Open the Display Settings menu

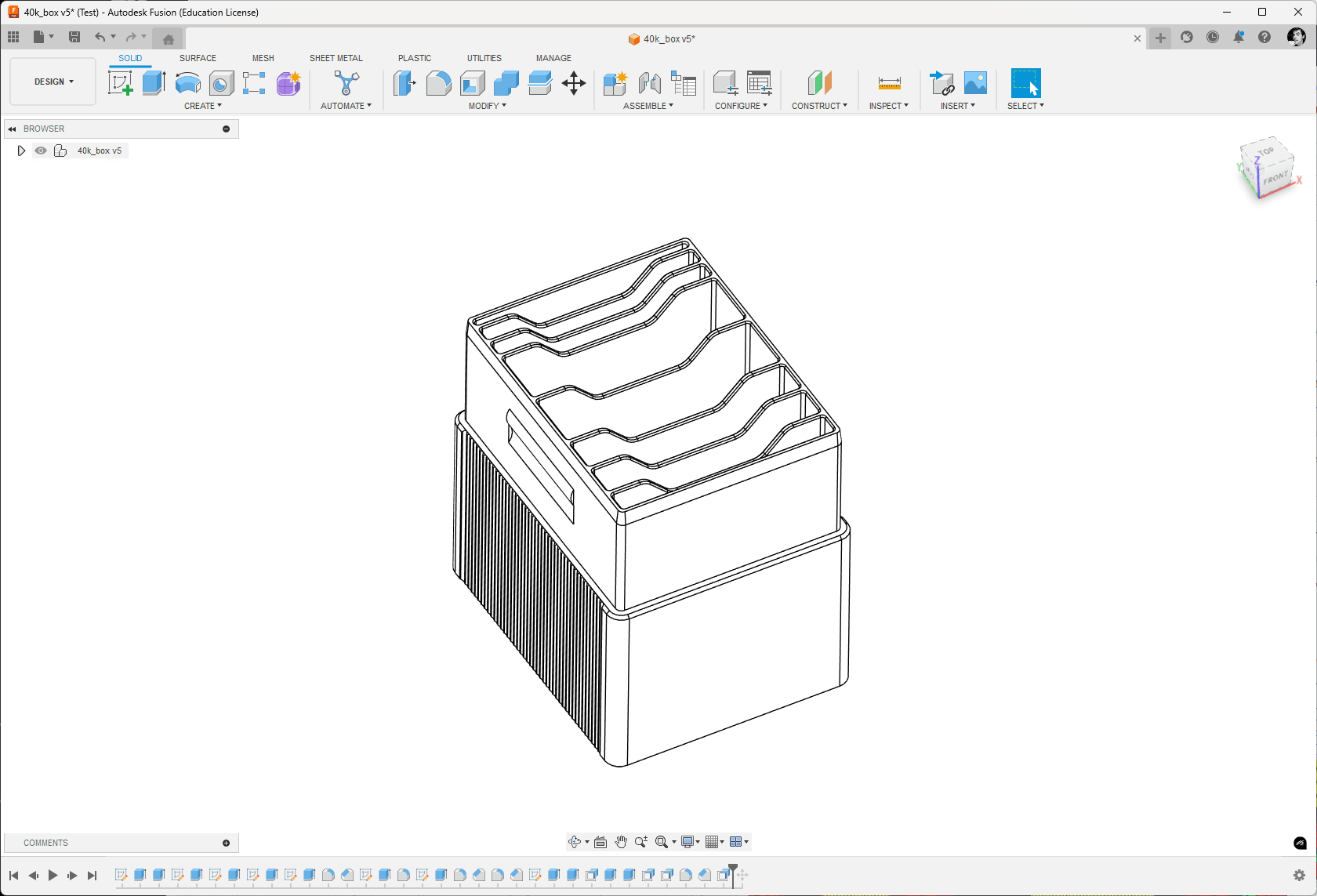690,842
